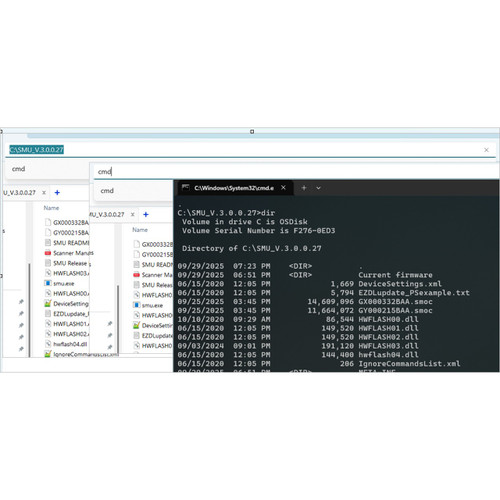Click the cmd terminal tab icon
500x500 pixels.
click(x=186, y=188)
